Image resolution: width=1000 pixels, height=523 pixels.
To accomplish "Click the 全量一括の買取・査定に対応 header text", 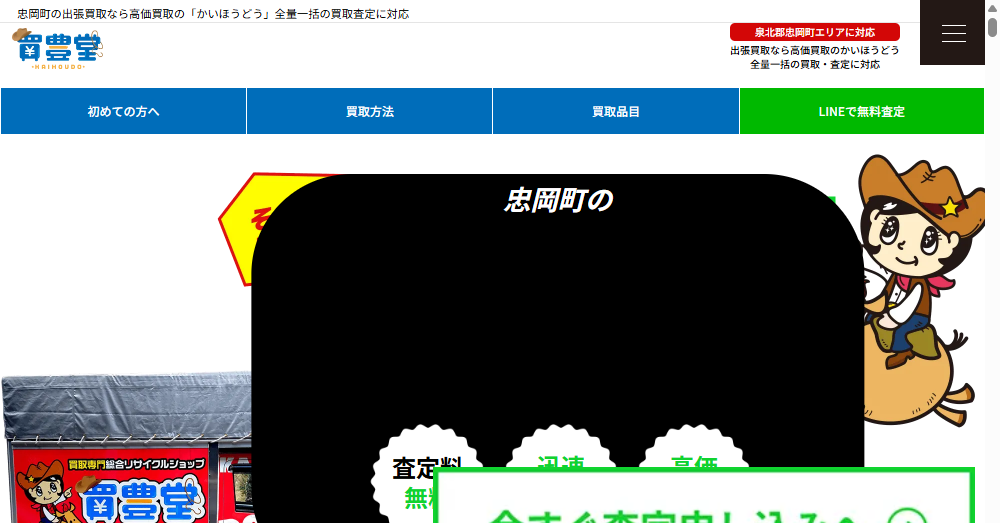I will [x=814, y=64].
